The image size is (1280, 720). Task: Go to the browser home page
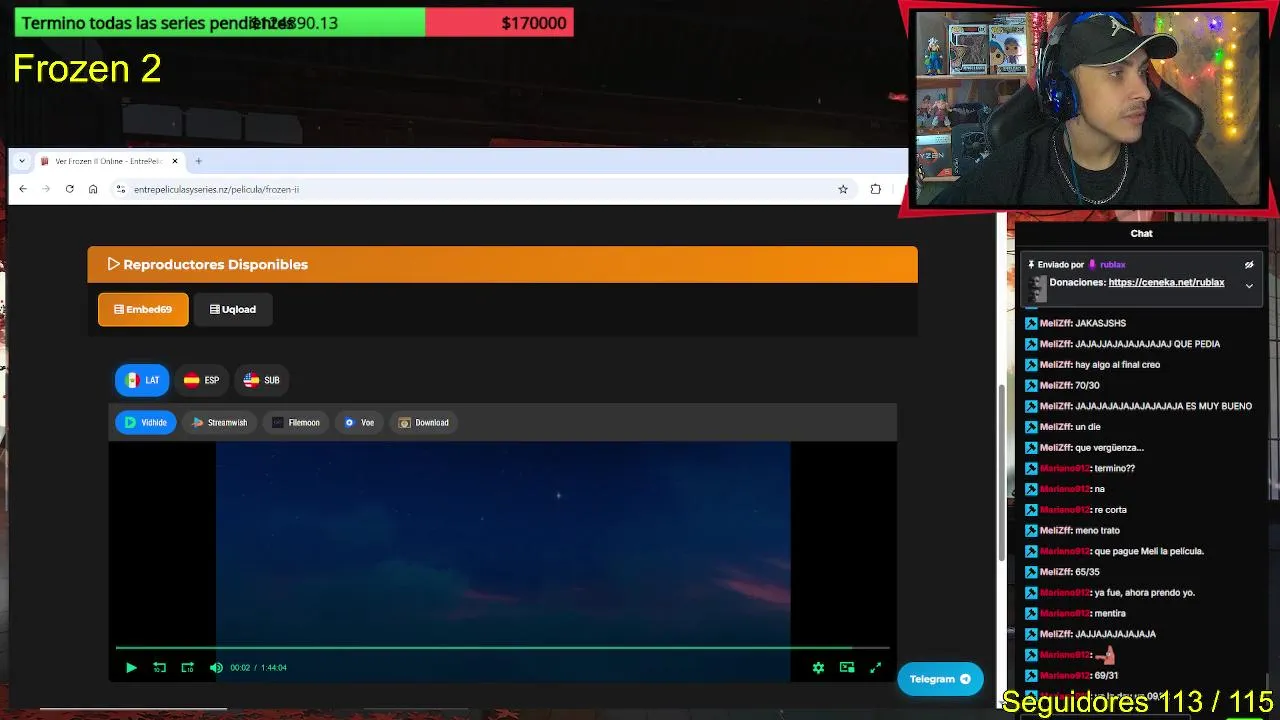93,189
